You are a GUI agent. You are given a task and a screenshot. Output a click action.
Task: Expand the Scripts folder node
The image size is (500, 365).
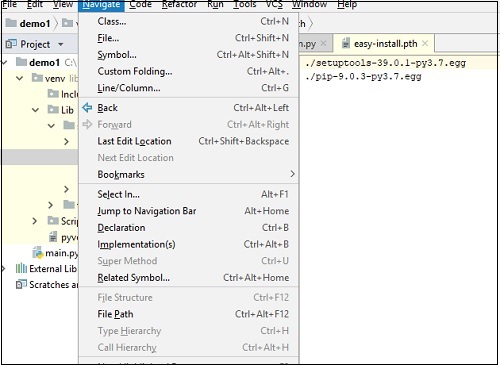35,221
